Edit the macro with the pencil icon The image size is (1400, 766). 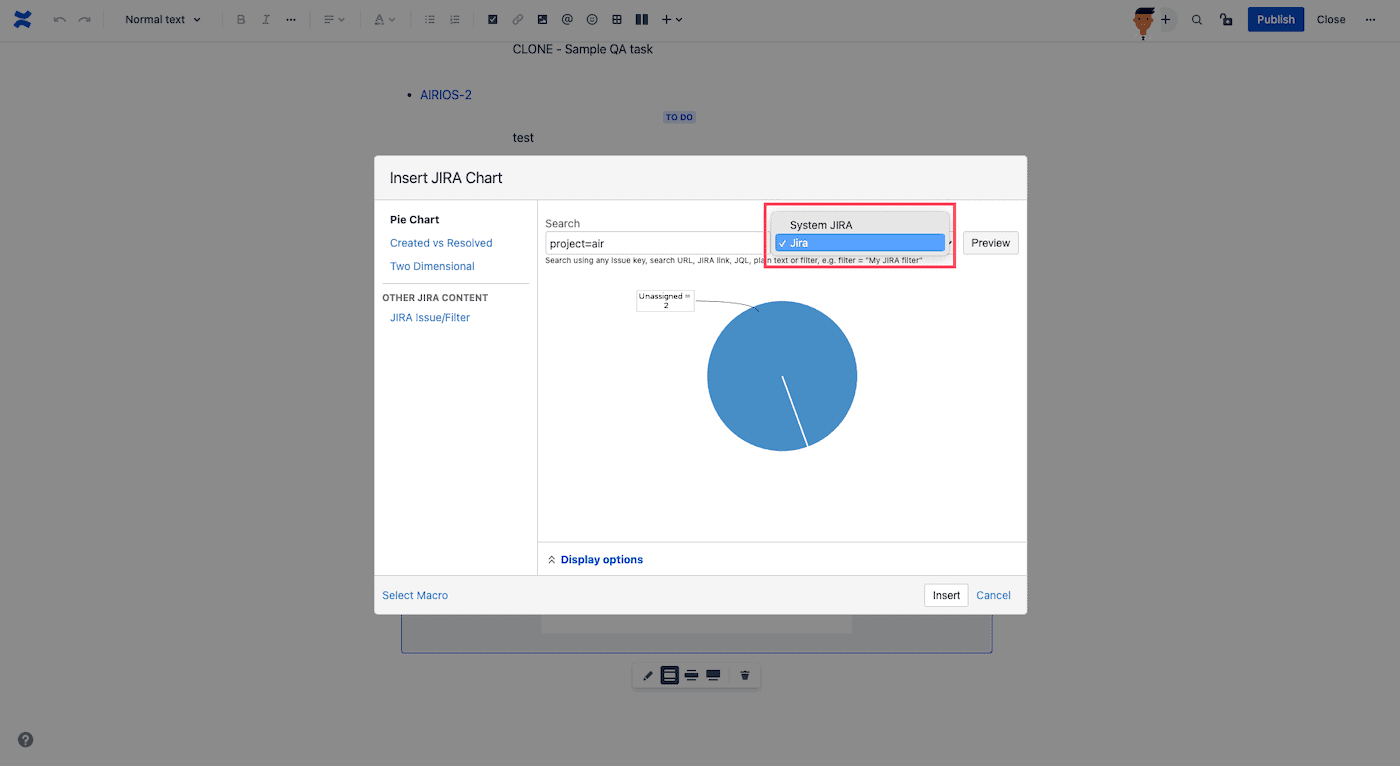point(647,675)
